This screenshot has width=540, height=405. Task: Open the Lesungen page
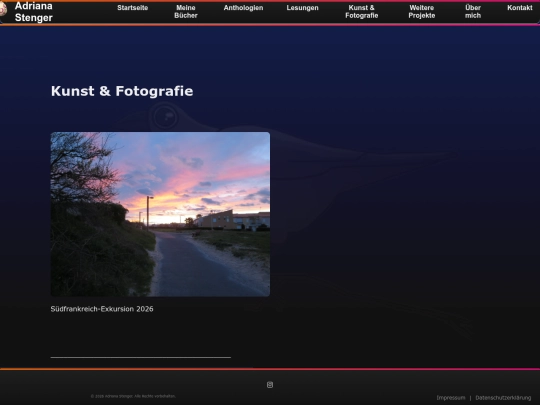(302, 8)
